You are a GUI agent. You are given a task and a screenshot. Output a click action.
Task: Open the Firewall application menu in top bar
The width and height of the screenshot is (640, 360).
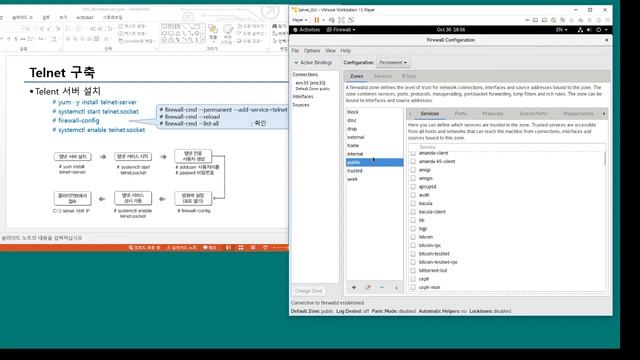pos(341,30)
